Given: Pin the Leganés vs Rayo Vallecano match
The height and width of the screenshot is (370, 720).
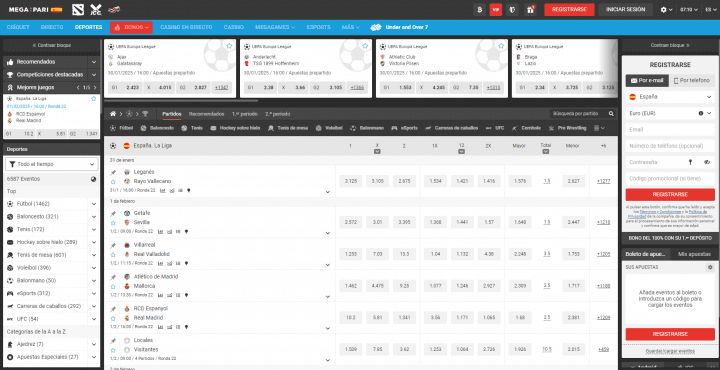Looking at the screenshot, I should point(113,173).
